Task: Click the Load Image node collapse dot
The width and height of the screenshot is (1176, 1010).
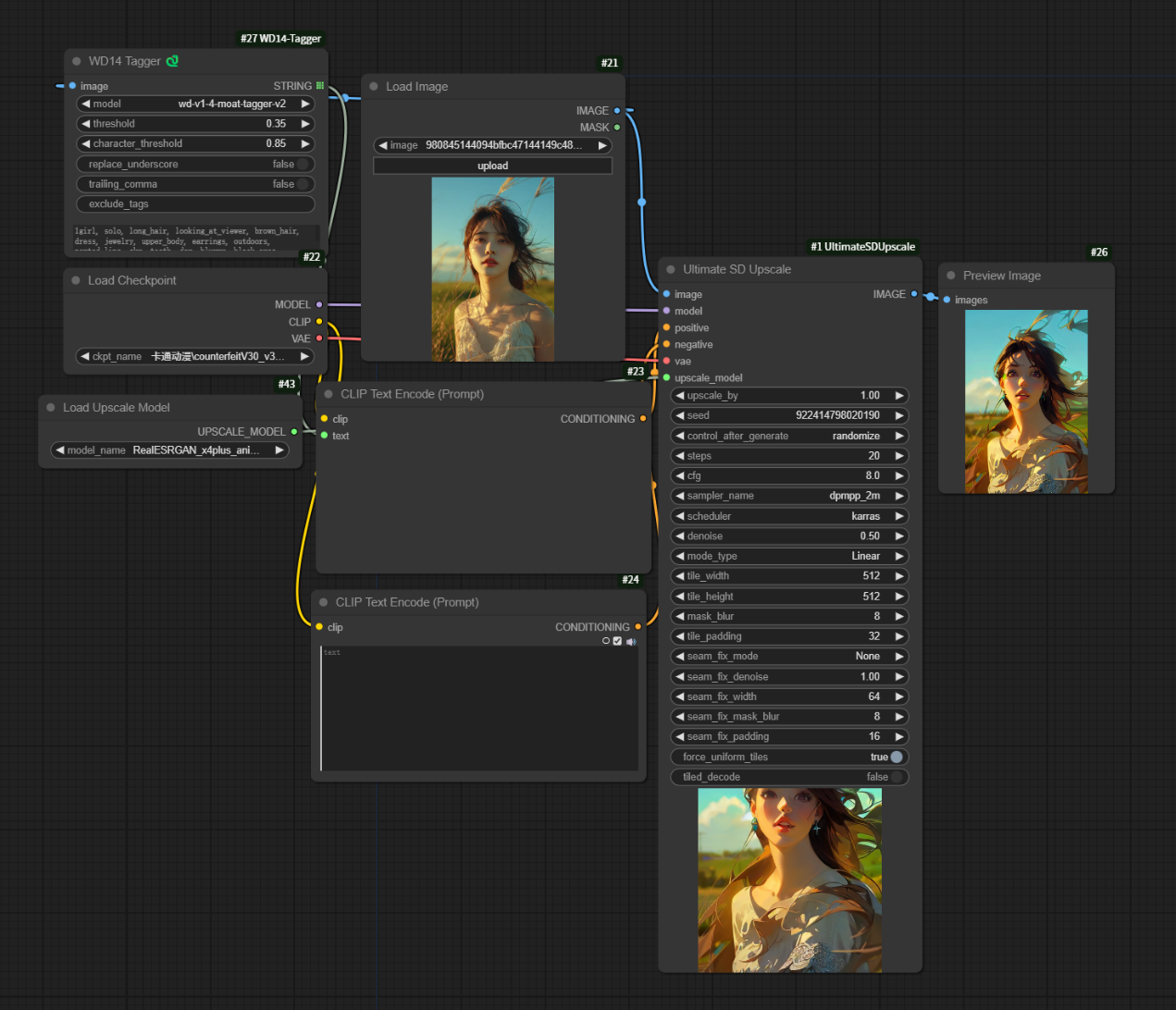Action: [374, 87]
